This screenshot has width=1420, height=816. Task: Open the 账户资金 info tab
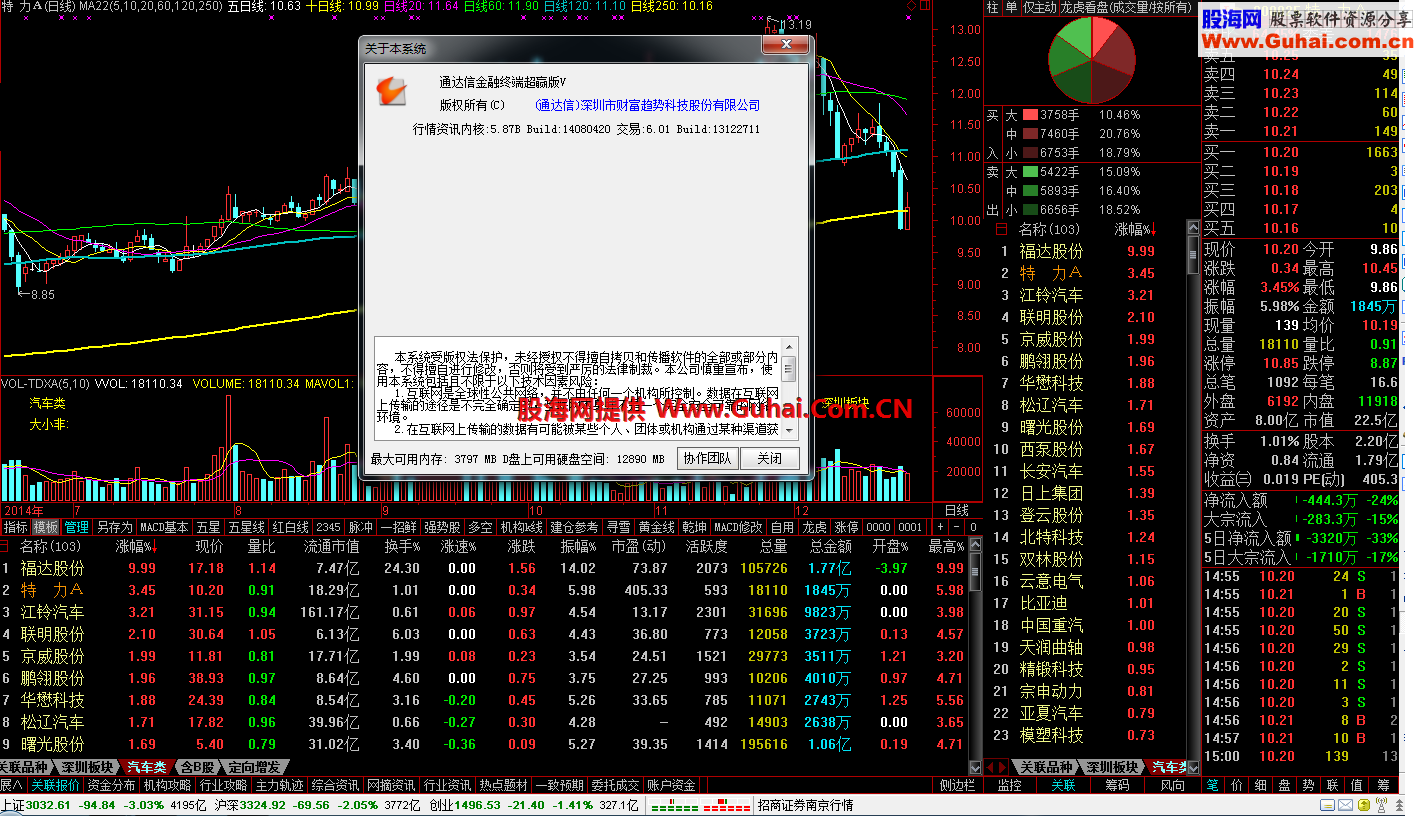coord(671,785)
